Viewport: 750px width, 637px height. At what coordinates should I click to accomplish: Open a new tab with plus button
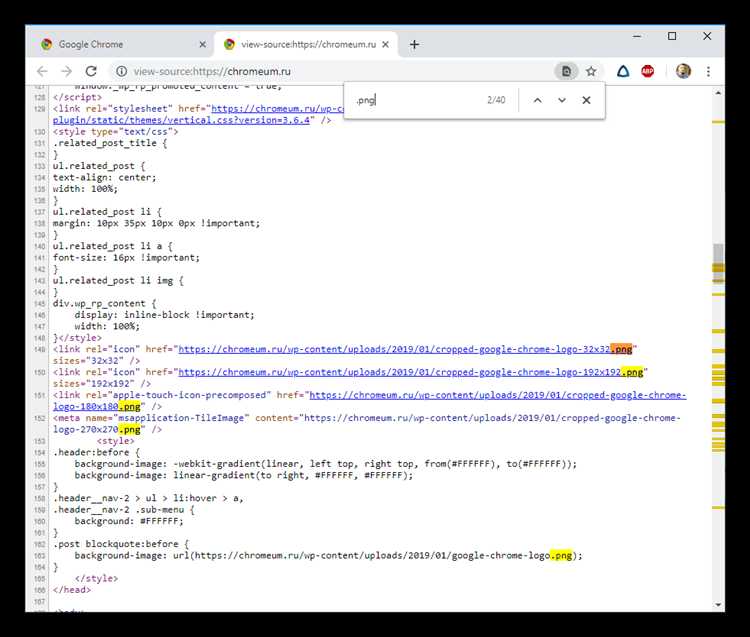click(414, 44)
